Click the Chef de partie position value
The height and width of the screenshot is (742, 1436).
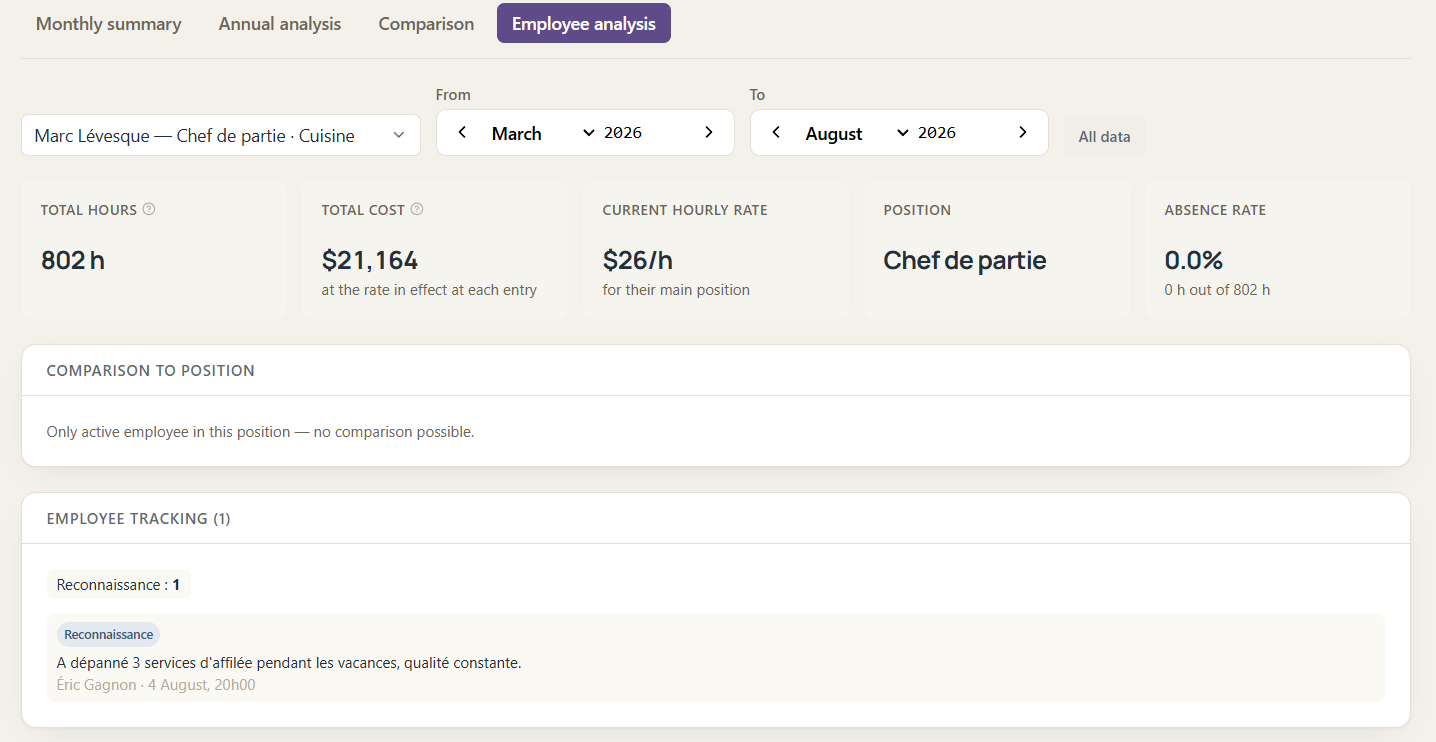tap(965, 261)
